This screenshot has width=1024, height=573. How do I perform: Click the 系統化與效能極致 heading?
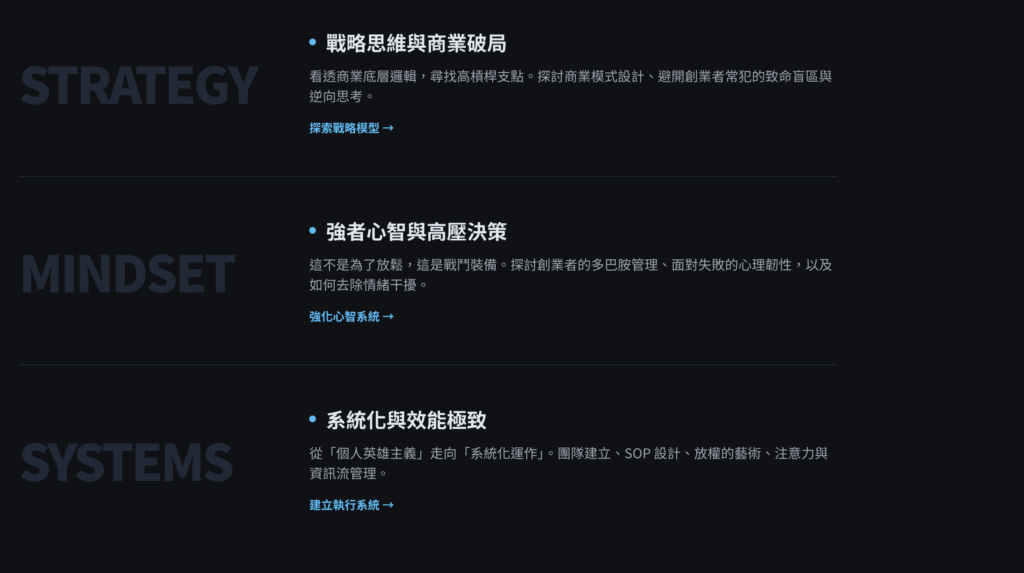406,420
